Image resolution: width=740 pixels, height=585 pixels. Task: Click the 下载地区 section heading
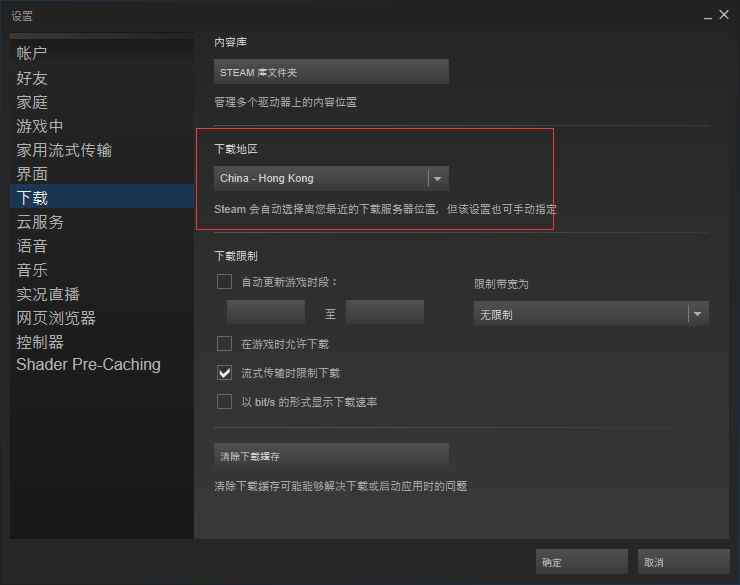(x=236, y=149)
